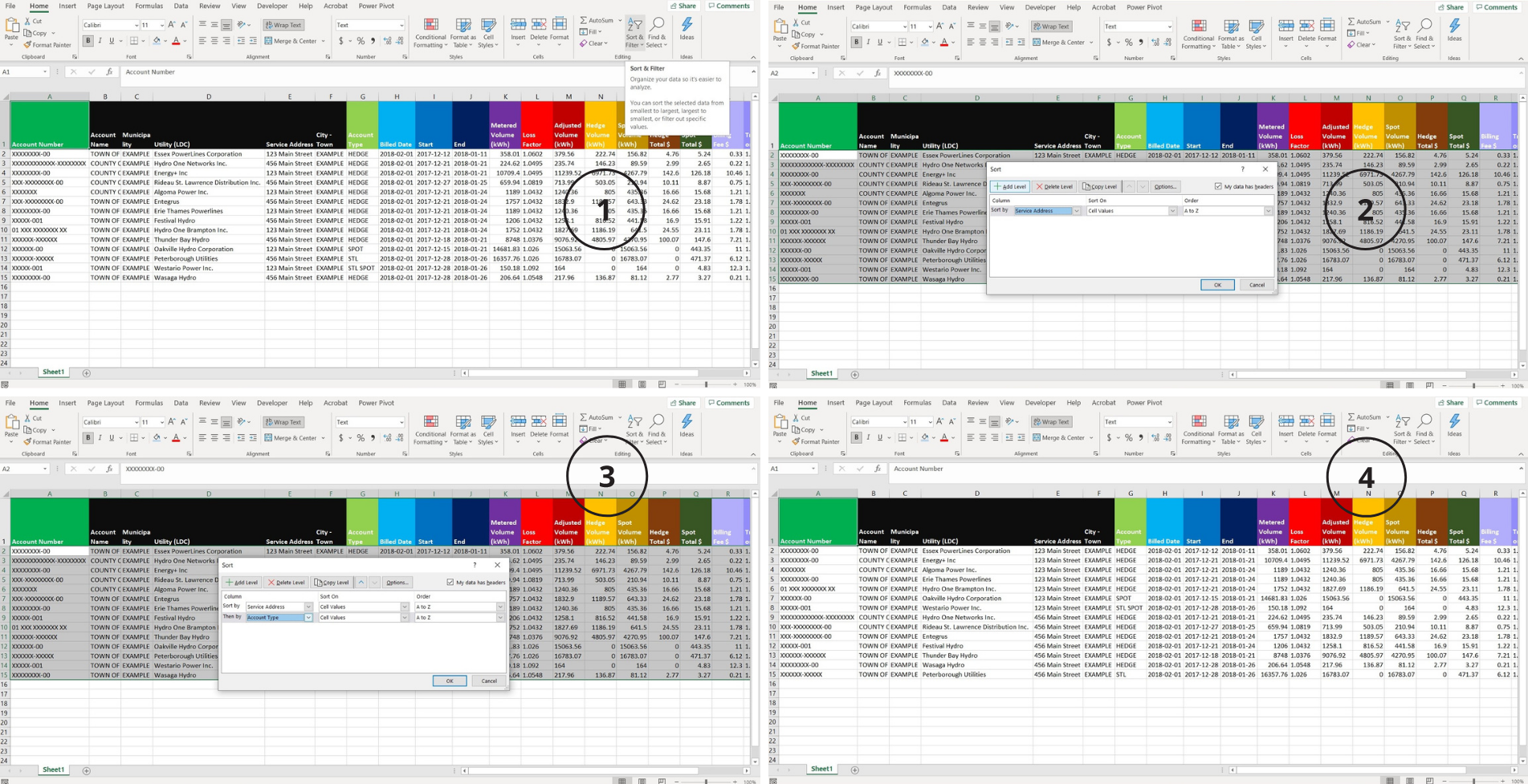Click Paste in bottom-left window
This screenshot has width=1528, height=784.
pos(11,427)
